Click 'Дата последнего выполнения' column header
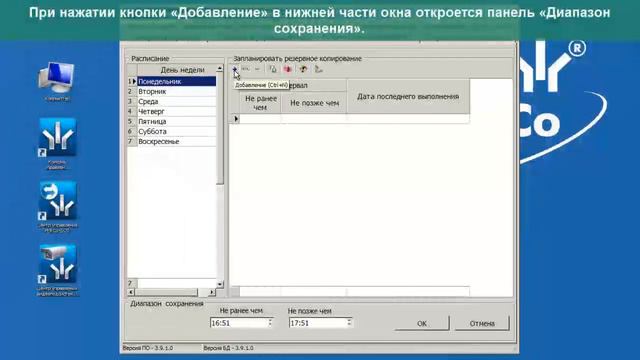 [408, 96]
